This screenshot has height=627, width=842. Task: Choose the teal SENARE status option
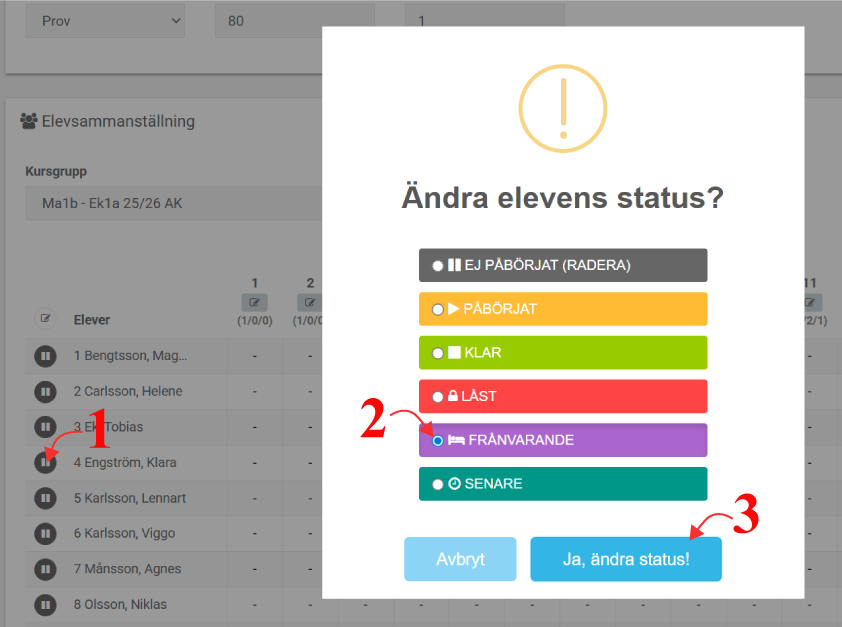click(563, 484)
